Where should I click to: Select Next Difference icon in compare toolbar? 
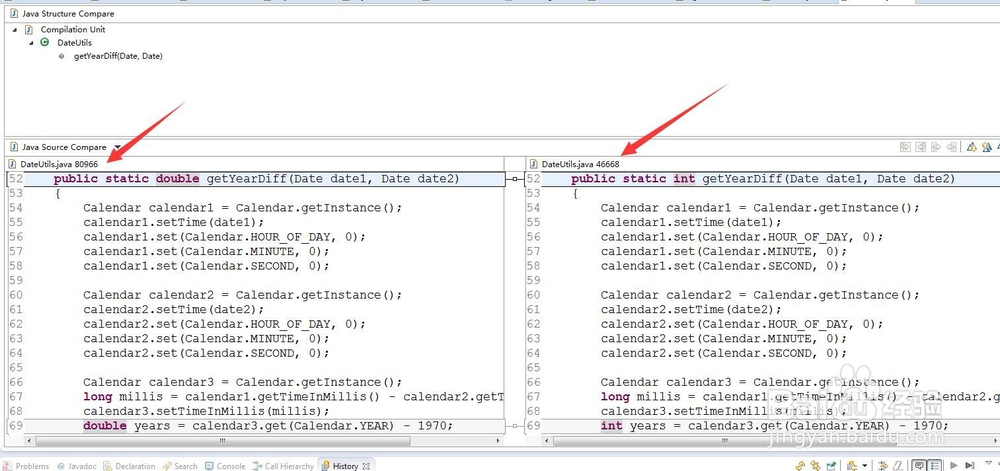[971, 147]
